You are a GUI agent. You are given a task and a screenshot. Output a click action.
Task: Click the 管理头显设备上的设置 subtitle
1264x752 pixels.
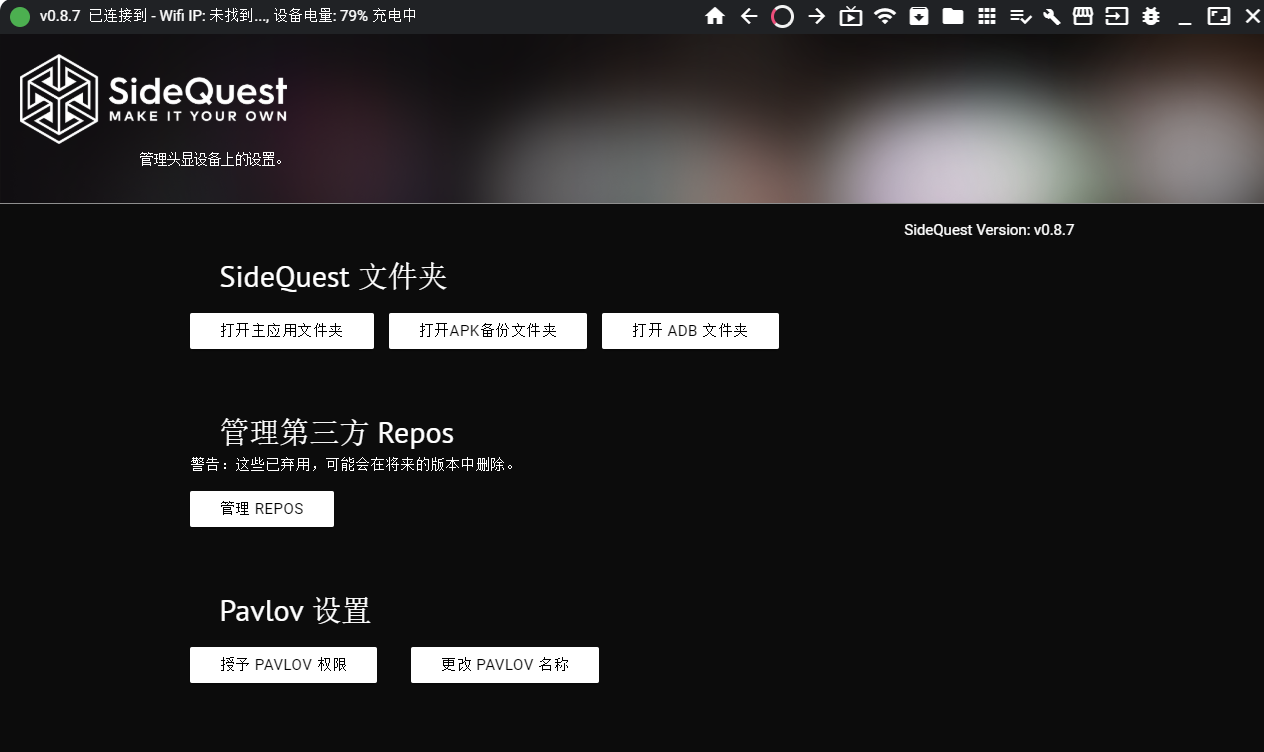click(212, 159)
